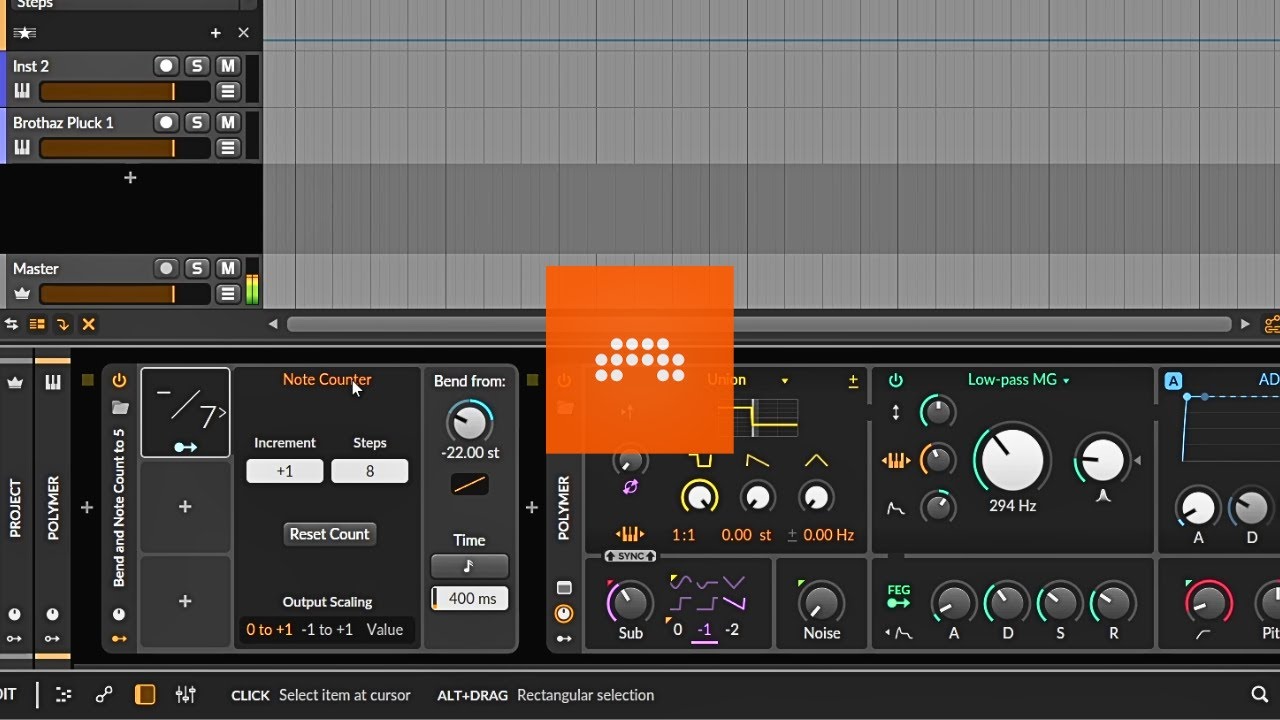This screenshot has height=720, width=1280.
Task: Solo the Brothaz Pluck 1 track
Action: (197, 122)
